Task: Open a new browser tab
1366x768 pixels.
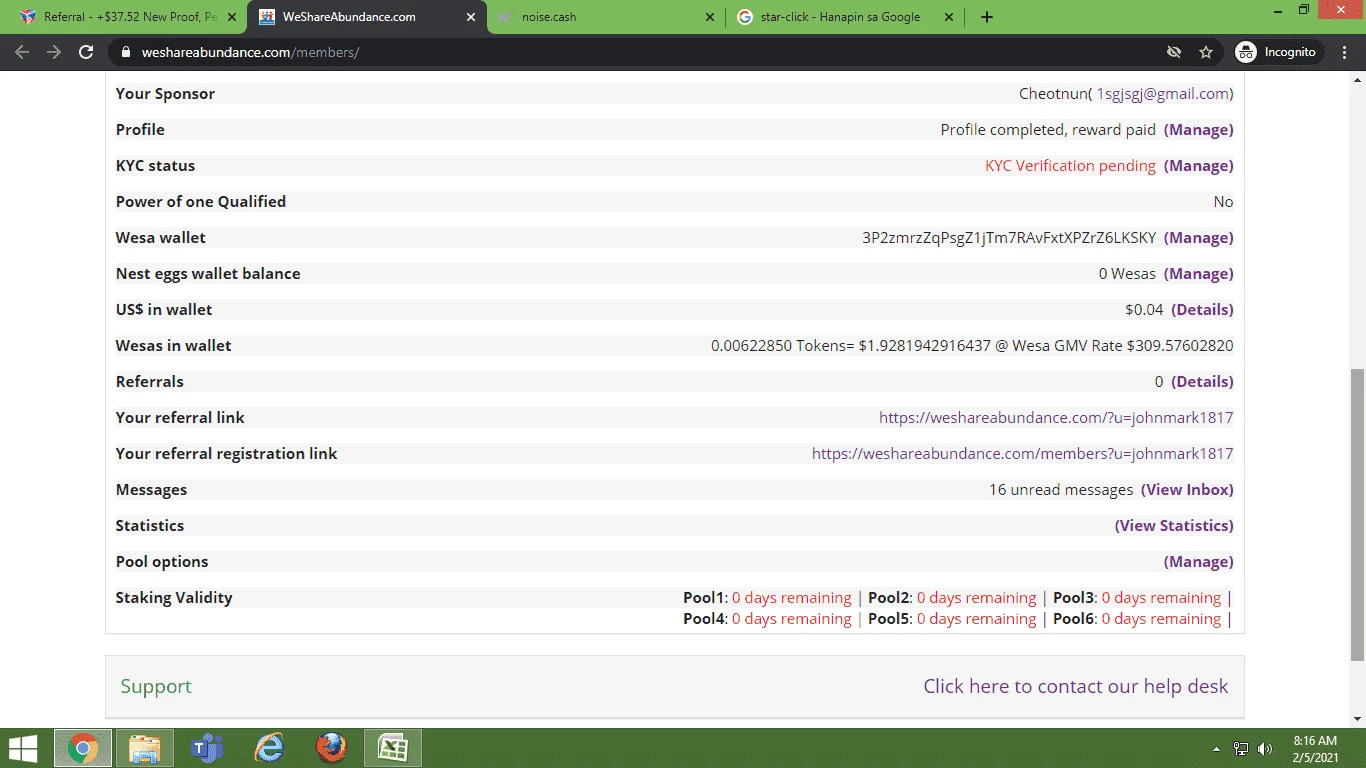Action: [x=987, y=17]
